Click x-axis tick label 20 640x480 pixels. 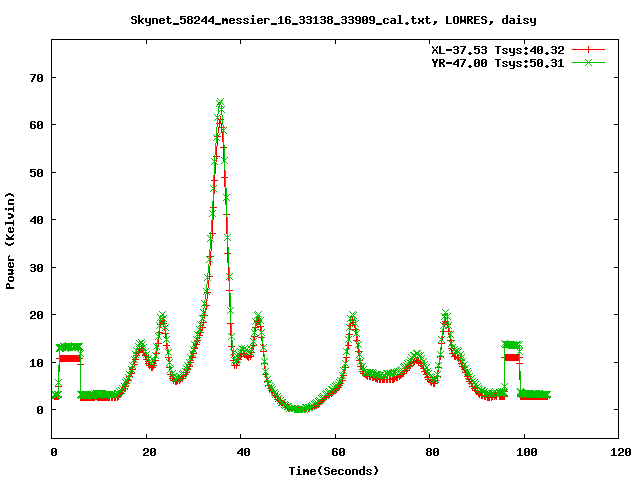[149, 452]
